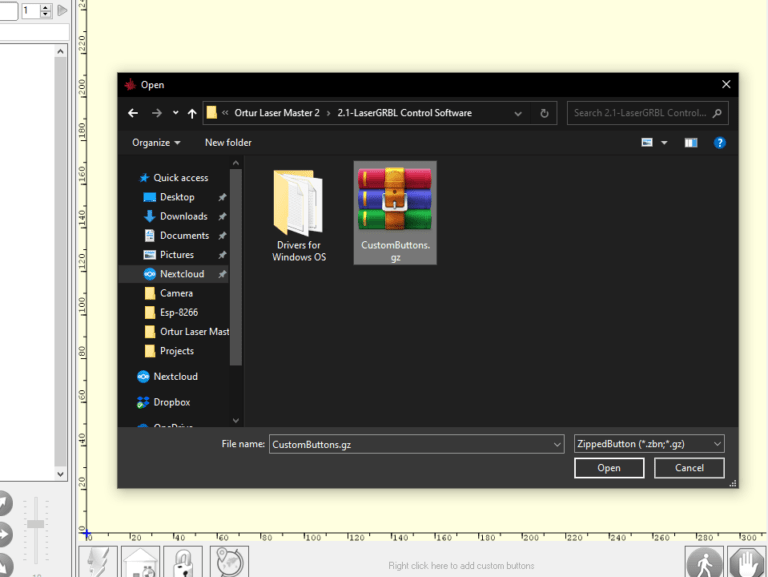
Task: Click the search box in Open dialog
Action: (x=648, y=113)
